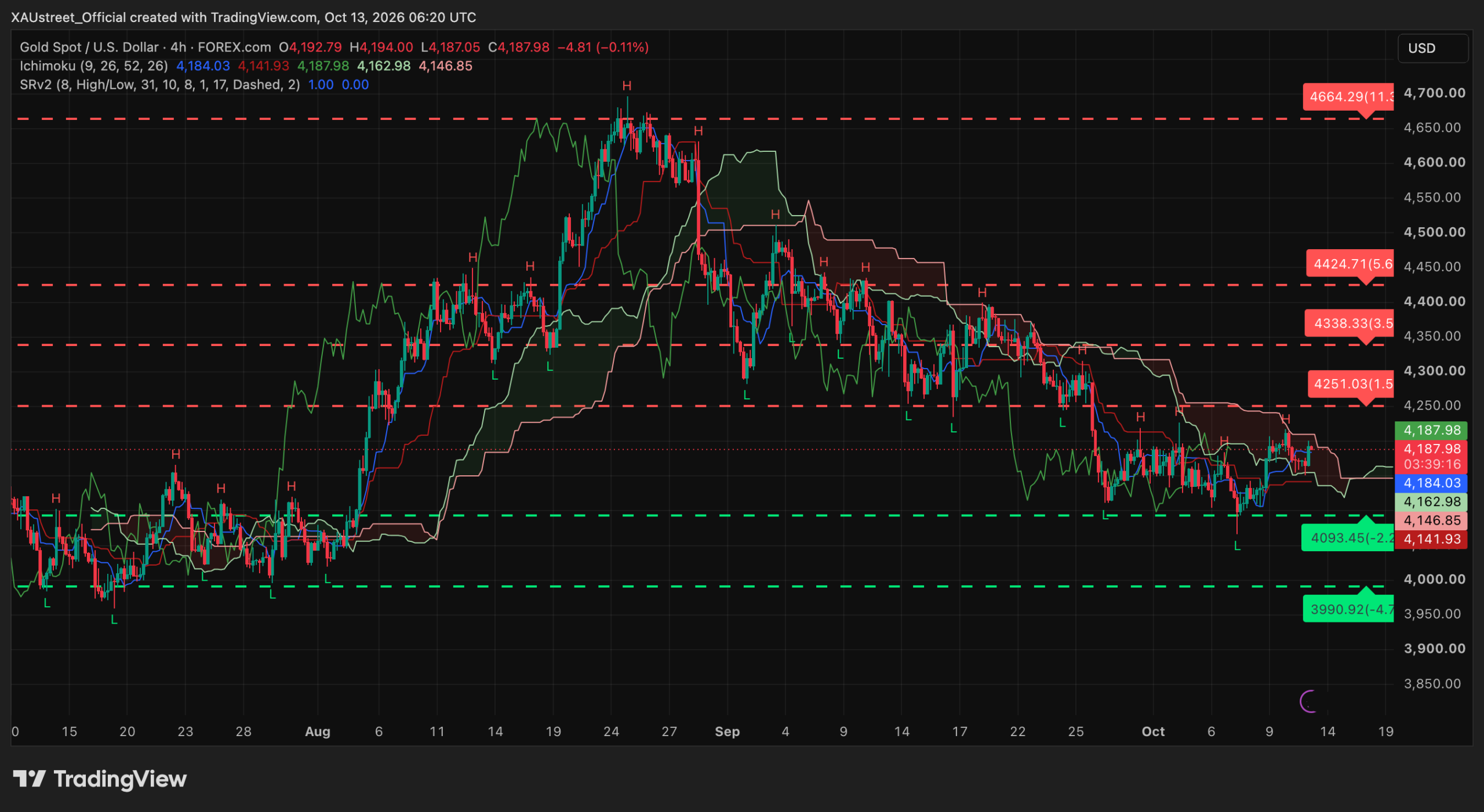Screen dimensions: 1484x812
Task: Click the blue 4,184.03 Ichimoku legend value
Action: pyautogui.click(x=203, y=66)
